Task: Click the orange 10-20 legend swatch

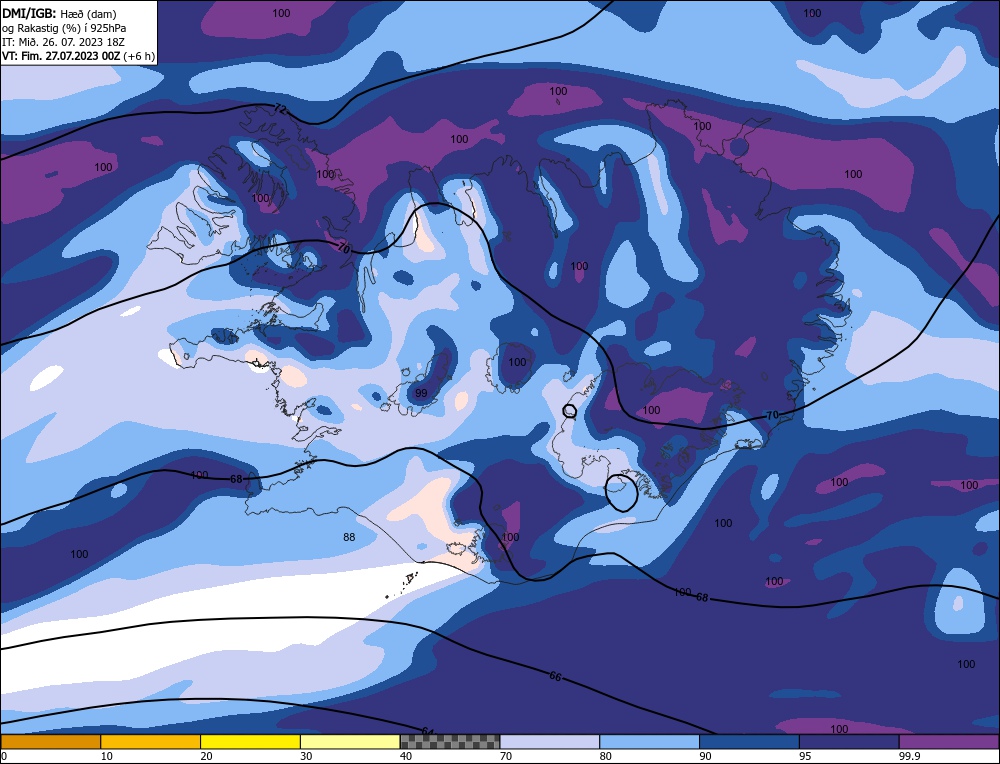Action: (151, 742)
